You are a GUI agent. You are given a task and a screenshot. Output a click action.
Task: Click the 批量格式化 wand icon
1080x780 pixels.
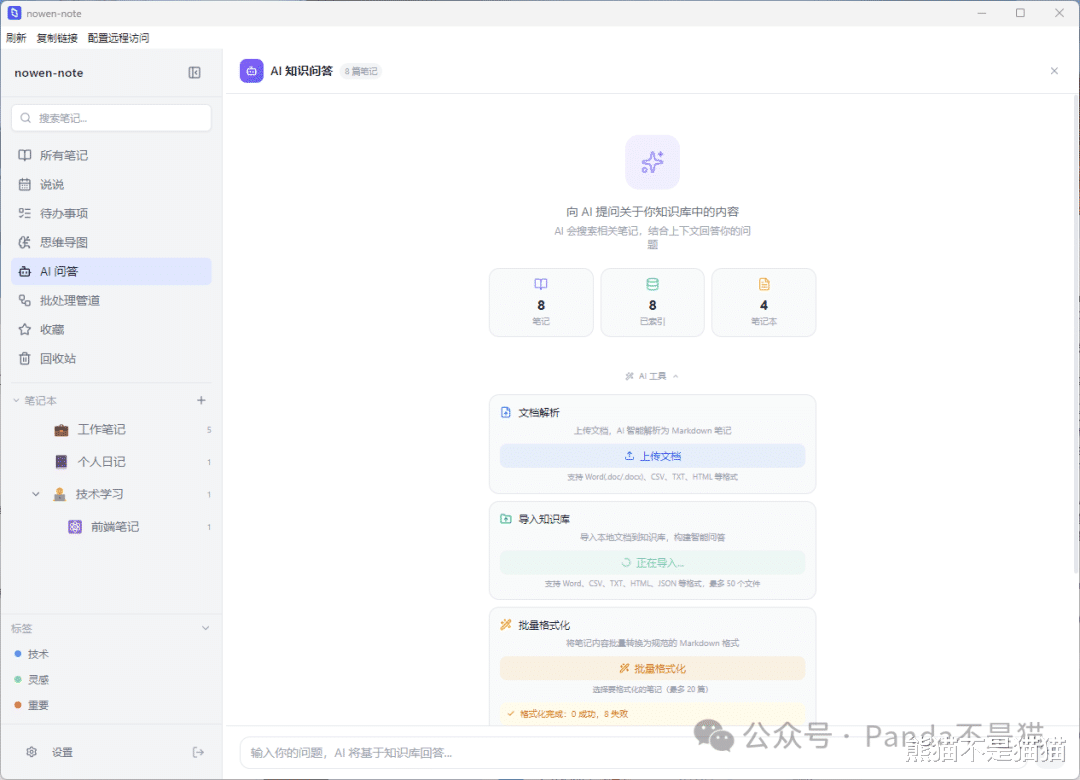tap(506, 625)
